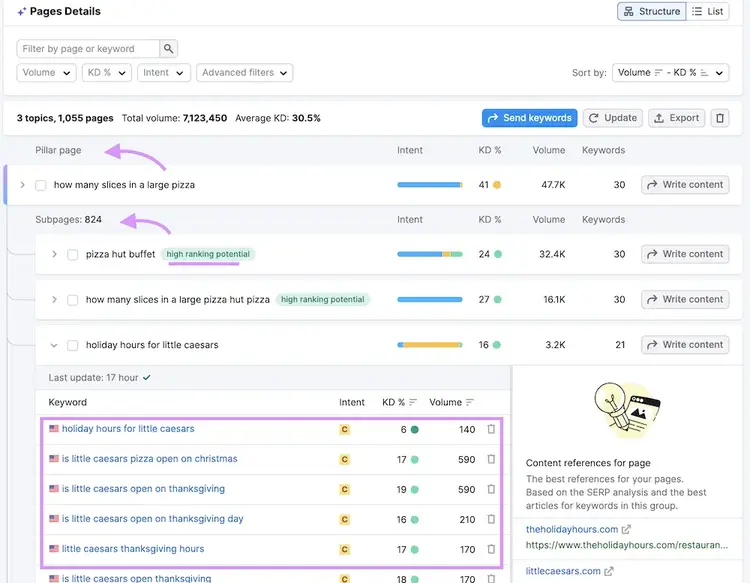Click the sparkle icon beside Pages Details
The image size is (750, 583).
coord(22,11)
